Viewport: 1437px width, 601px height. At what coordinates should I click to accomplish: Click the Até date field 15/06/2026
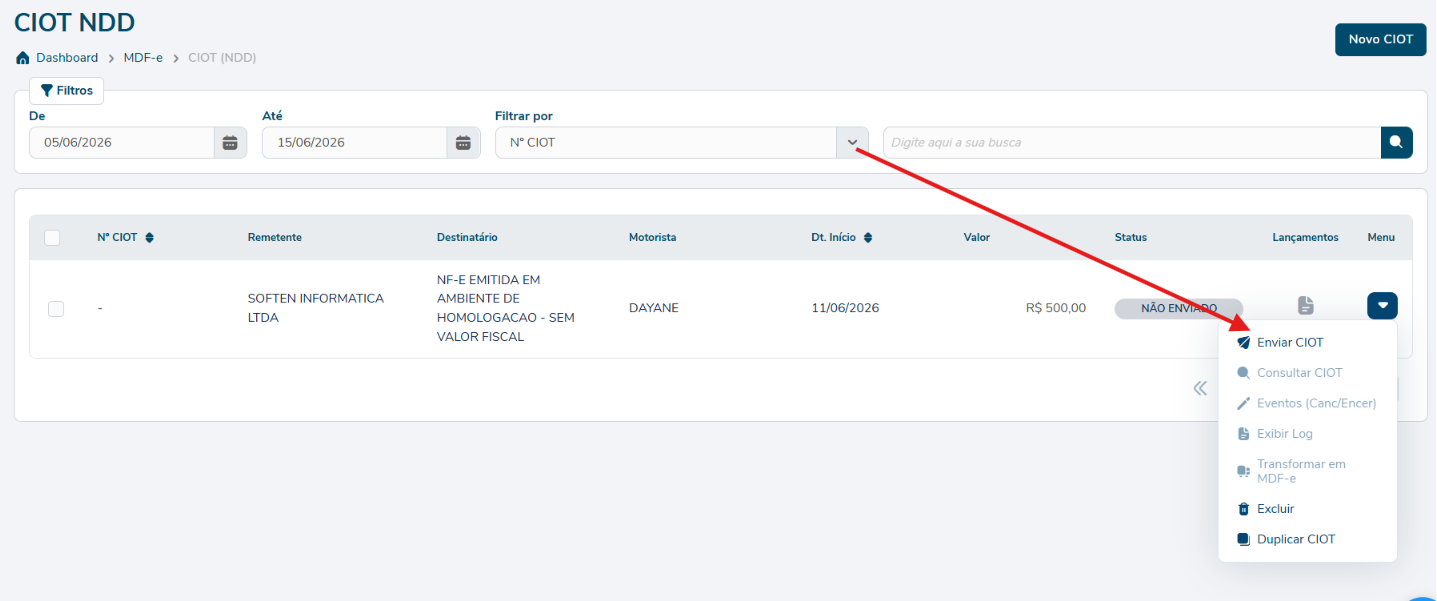pyautogui.click(x=354, y=143)
